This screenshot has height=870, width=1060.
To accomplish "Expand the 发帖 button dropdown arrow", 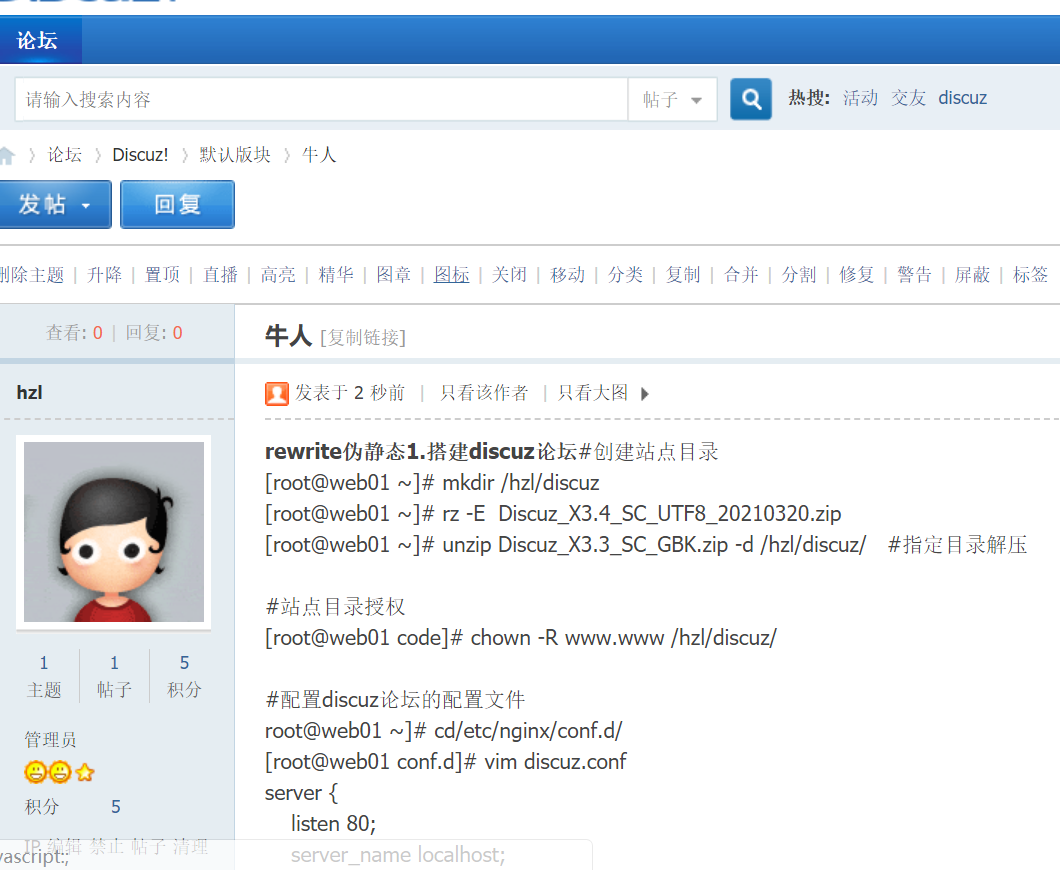I will click(x=86, y=205).
